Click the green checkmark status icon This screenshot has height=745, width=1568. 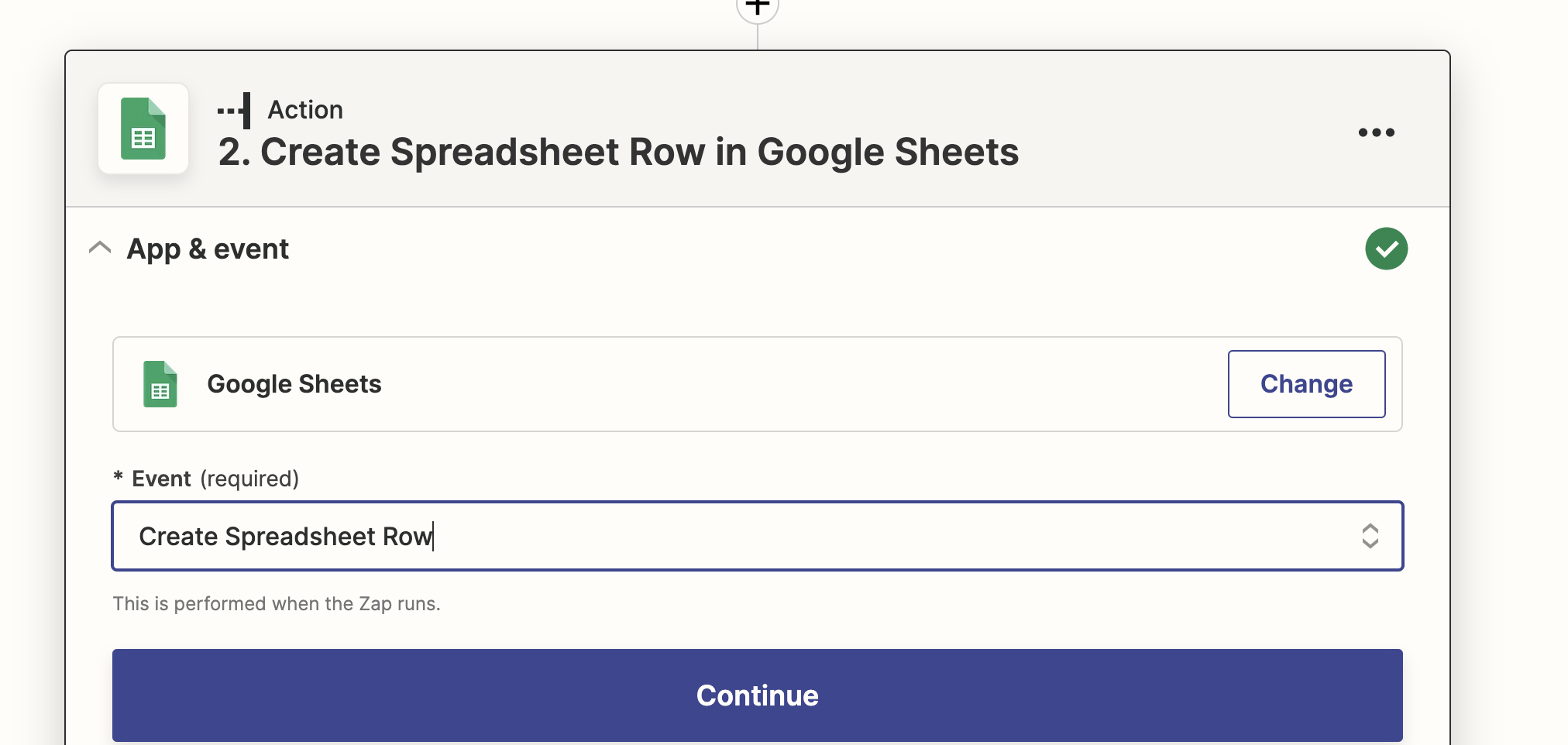click(1386, 249)
